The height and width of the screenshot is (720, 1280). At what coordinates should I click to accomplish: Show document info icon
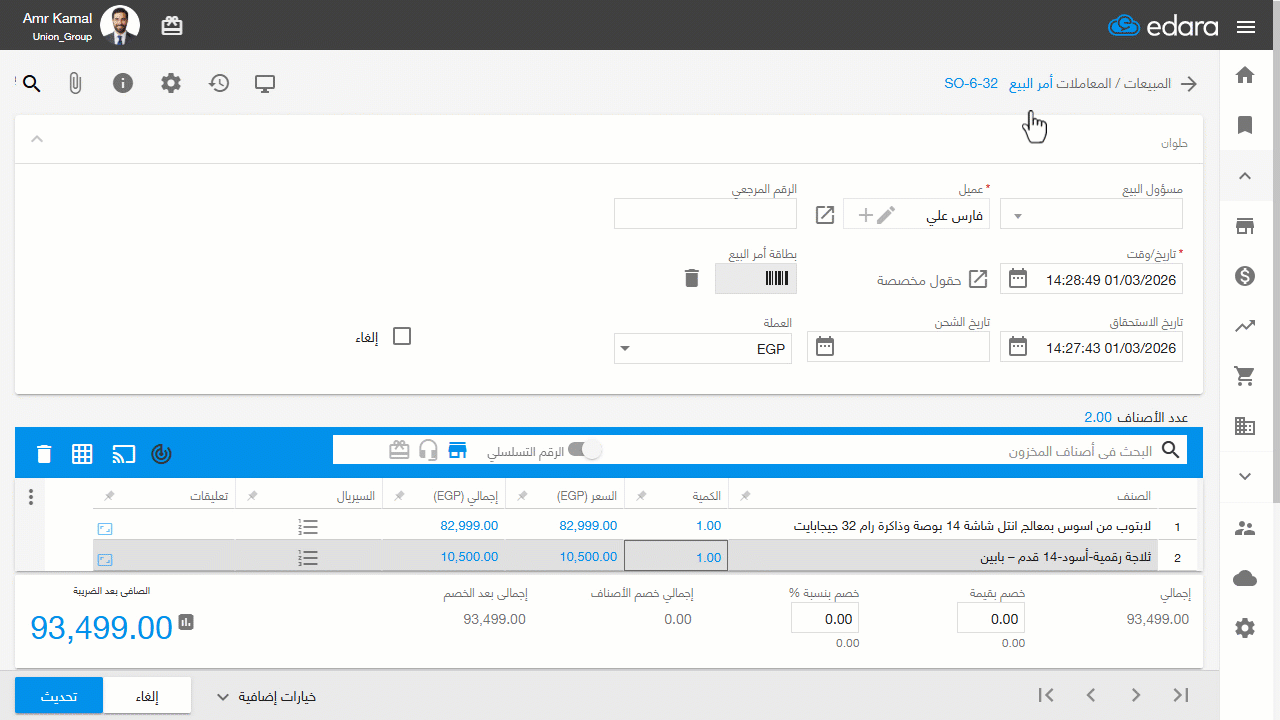click(x=123, y=83)
